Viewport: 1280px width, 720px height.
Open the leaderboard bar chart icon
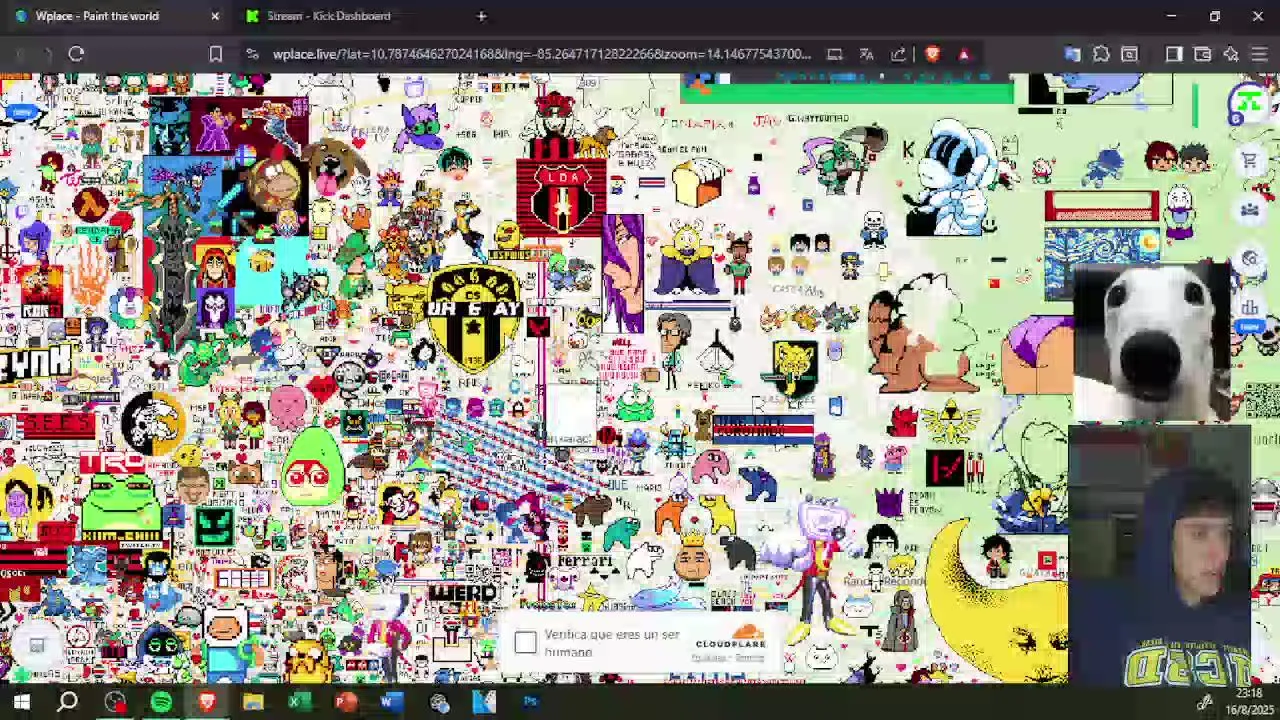point(1249,308)
